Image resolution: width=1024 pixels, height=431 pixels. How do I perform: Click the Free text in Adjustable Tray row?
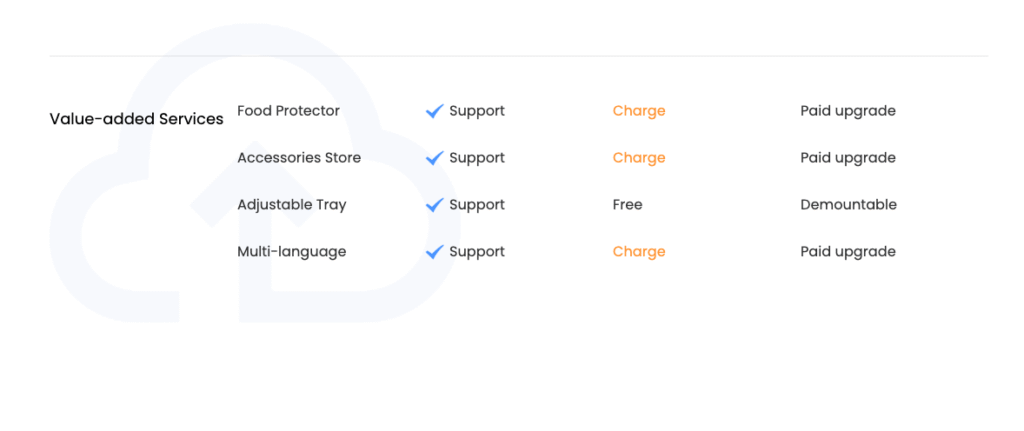pos(628,205)
